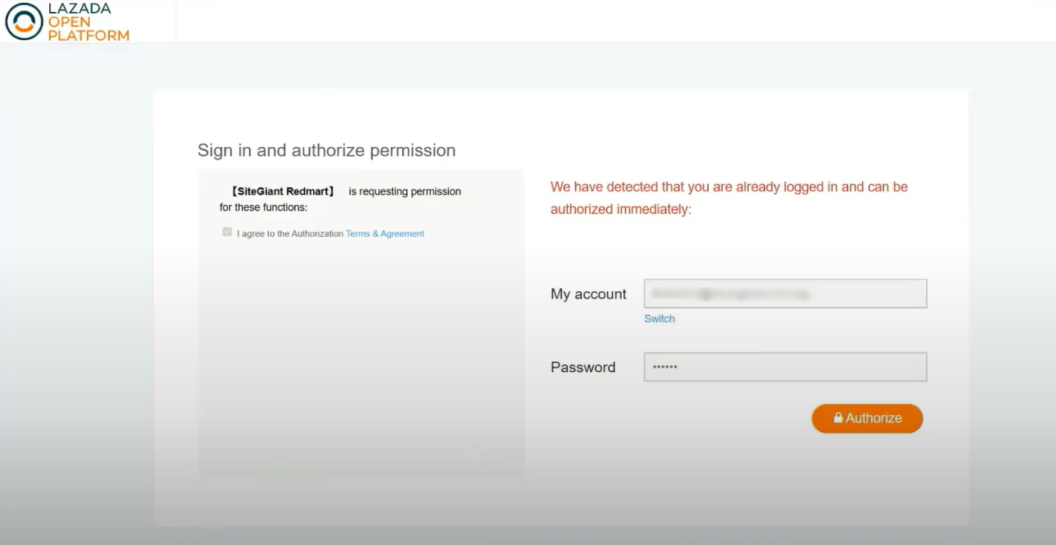
Task: Click the 'My account' field label
Action: 588,294
